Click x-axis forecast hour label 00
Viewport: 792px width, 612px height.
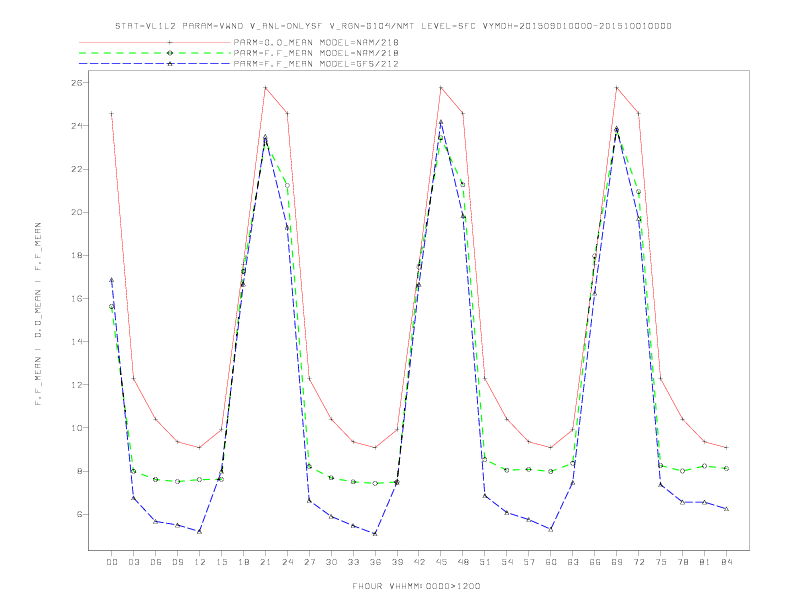(112, 562)
